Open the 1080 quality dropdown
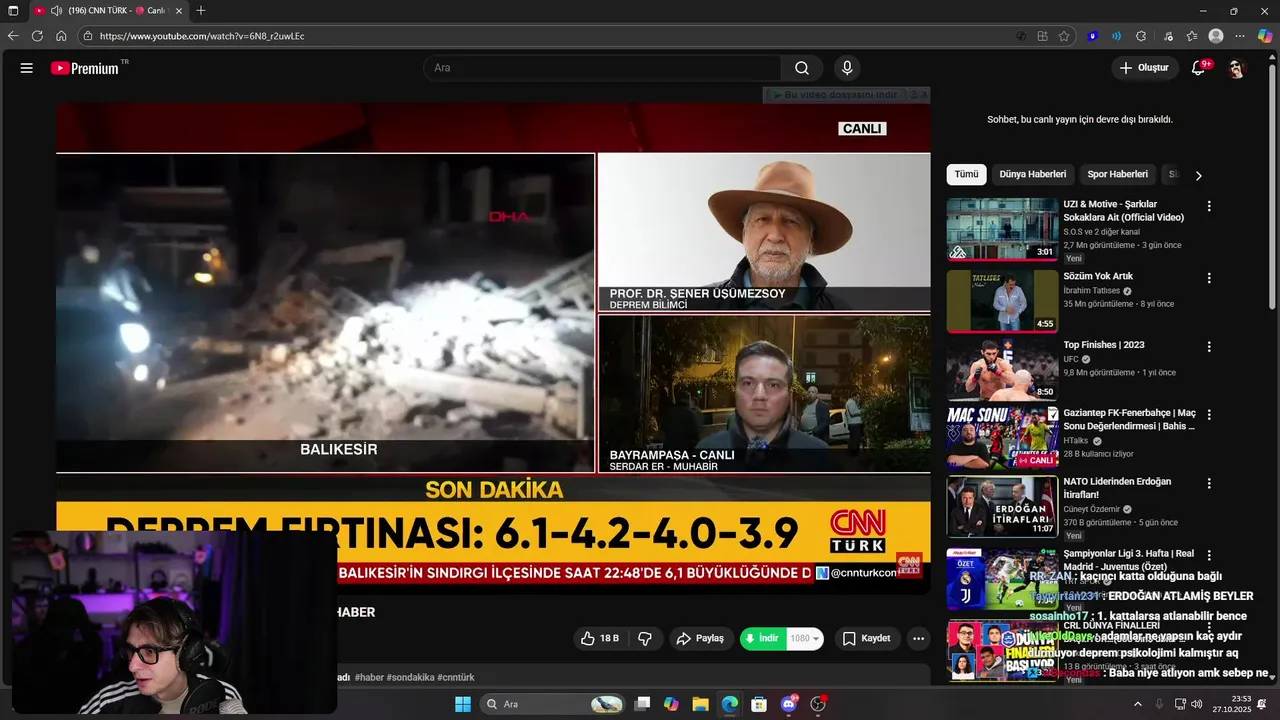This screenshot has height=720, width=1280. pyautogui.click(x=805, y=638)
